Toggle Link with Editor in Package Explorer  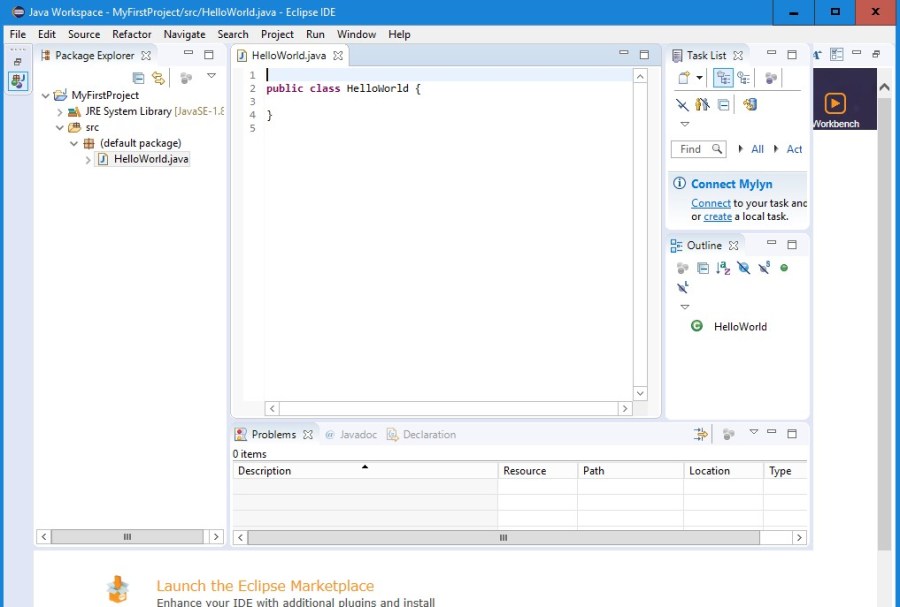(x=158, y=77)
